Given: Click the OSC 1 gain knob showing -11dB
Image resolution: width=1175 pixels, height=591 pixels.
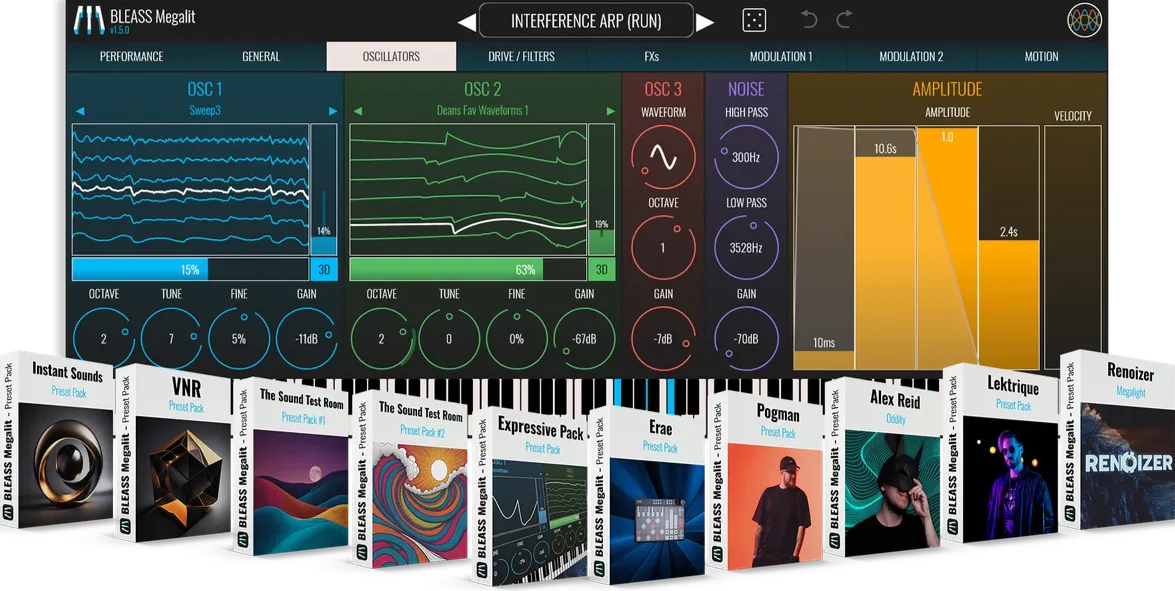Looking at the screenshot, I should (x=306, y=339).
